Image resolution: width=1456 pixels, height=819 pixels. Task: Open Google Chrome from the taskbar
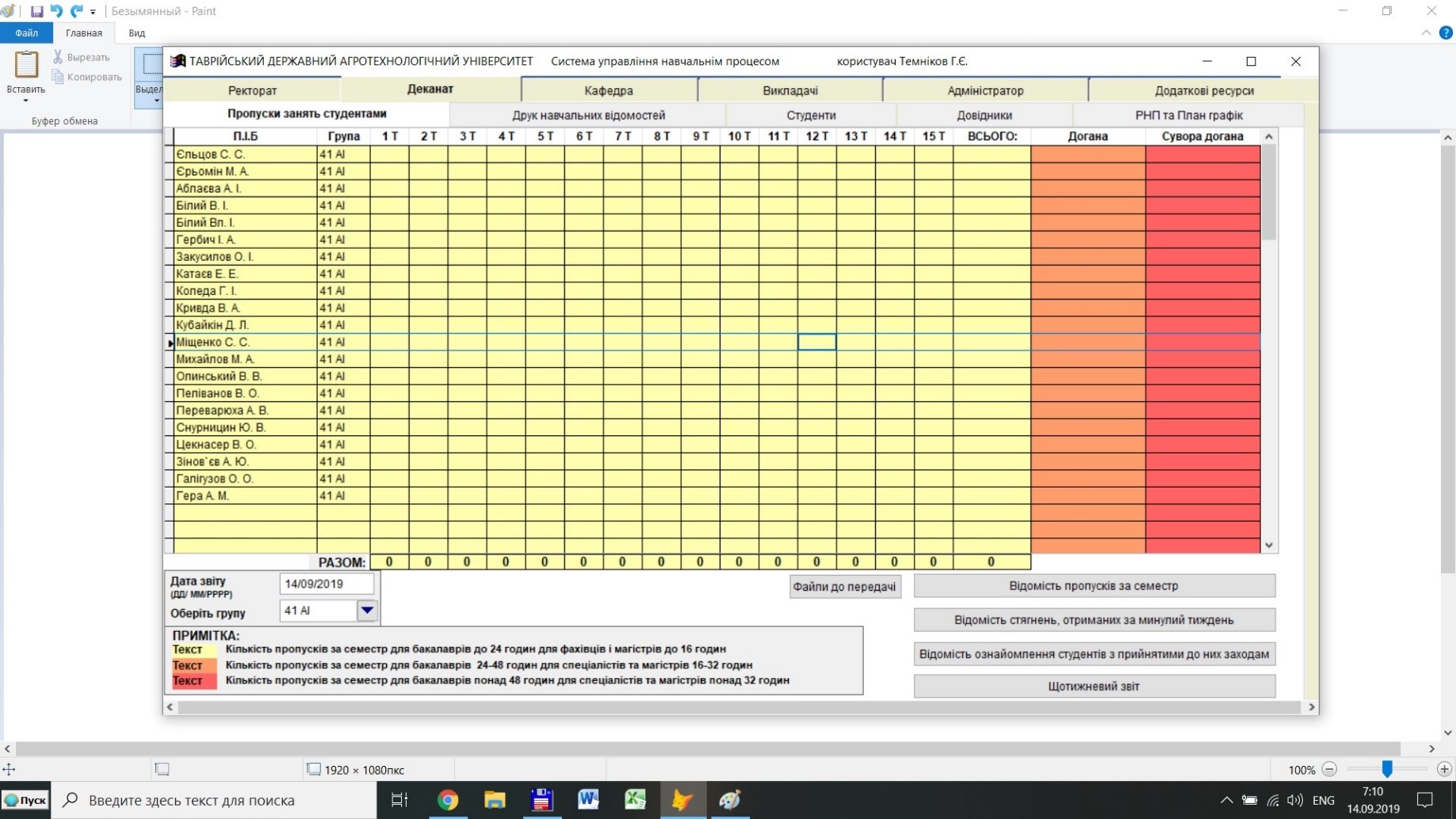point(448,800)
